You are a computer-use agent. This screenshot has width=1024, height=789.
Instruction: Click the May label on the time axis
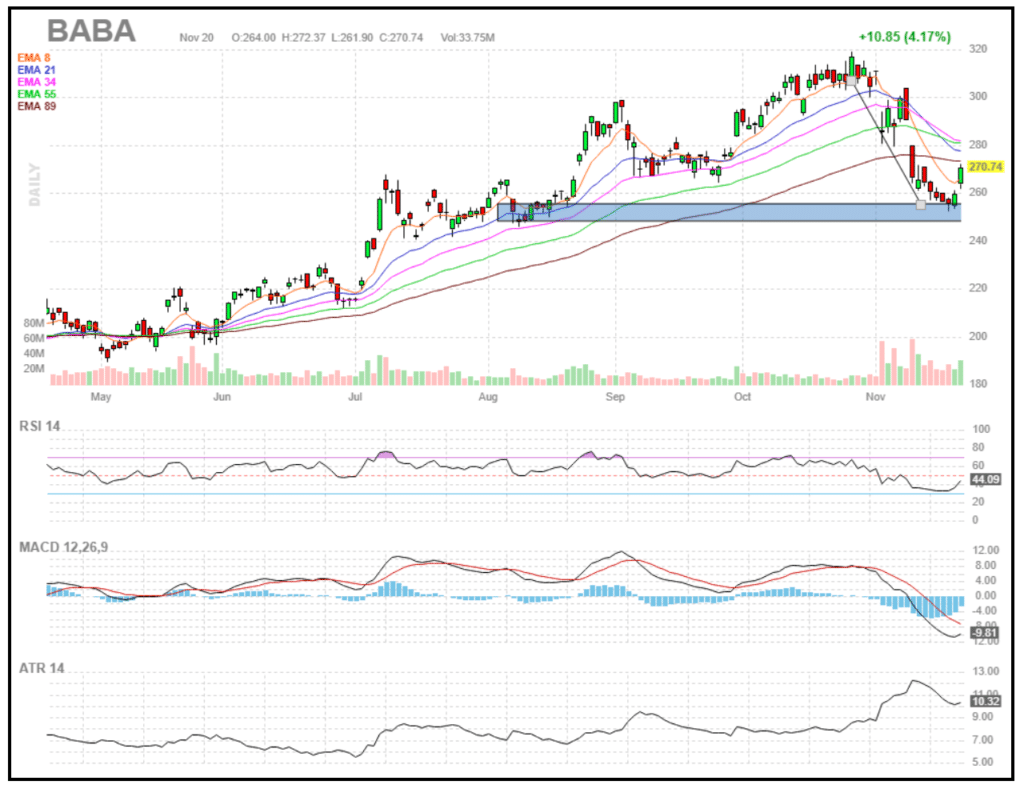101,396
